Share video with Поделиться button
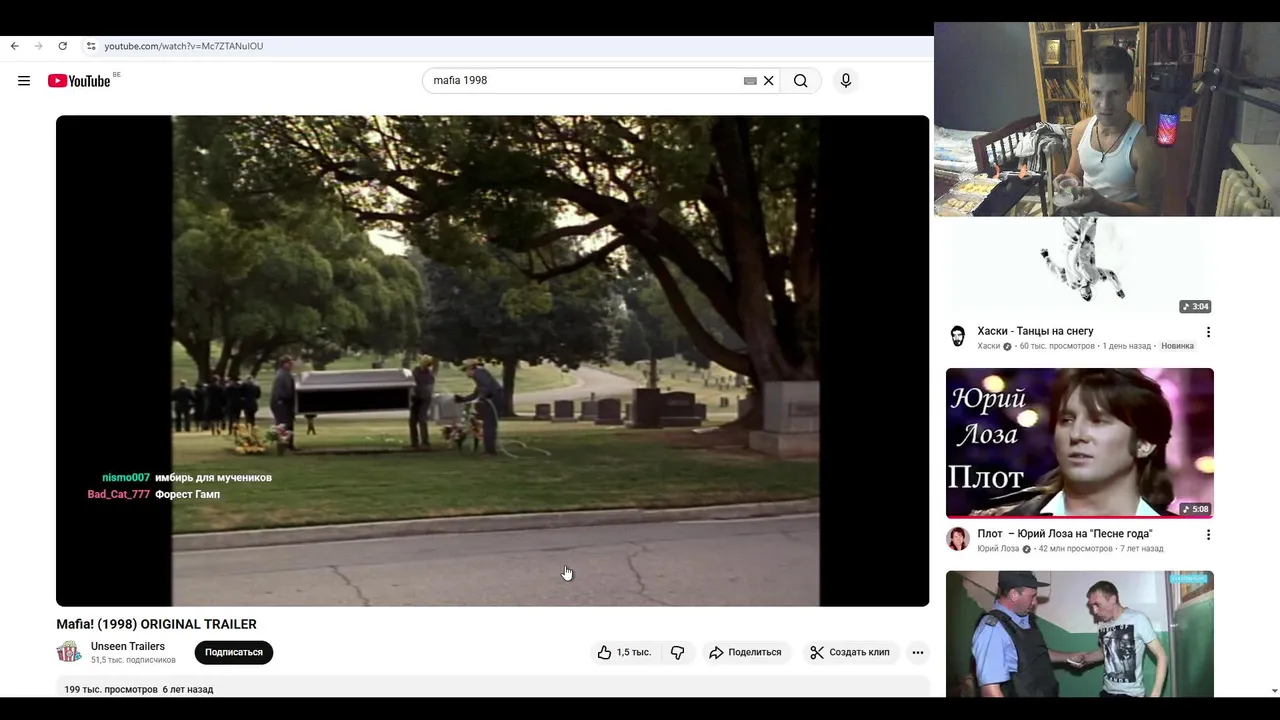This screenshot has height=720, width=1280. click(745, 652)
